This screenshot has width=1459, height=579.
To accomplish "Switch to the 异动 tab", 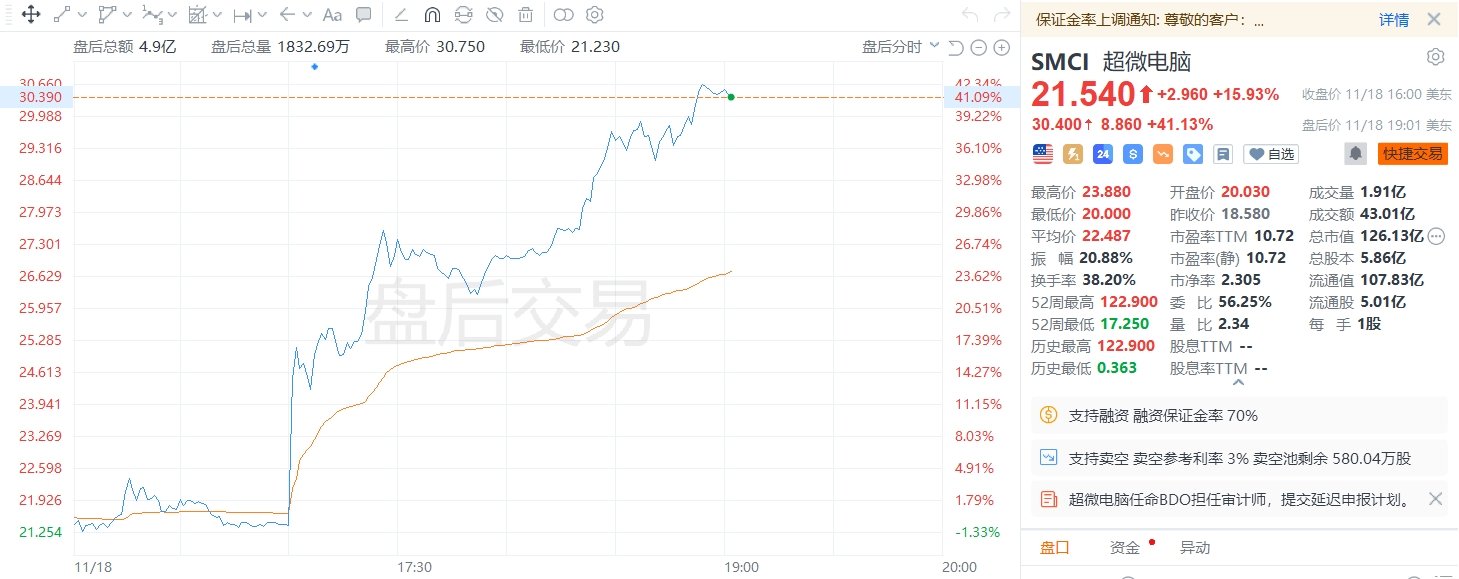I will (1194, 547).
